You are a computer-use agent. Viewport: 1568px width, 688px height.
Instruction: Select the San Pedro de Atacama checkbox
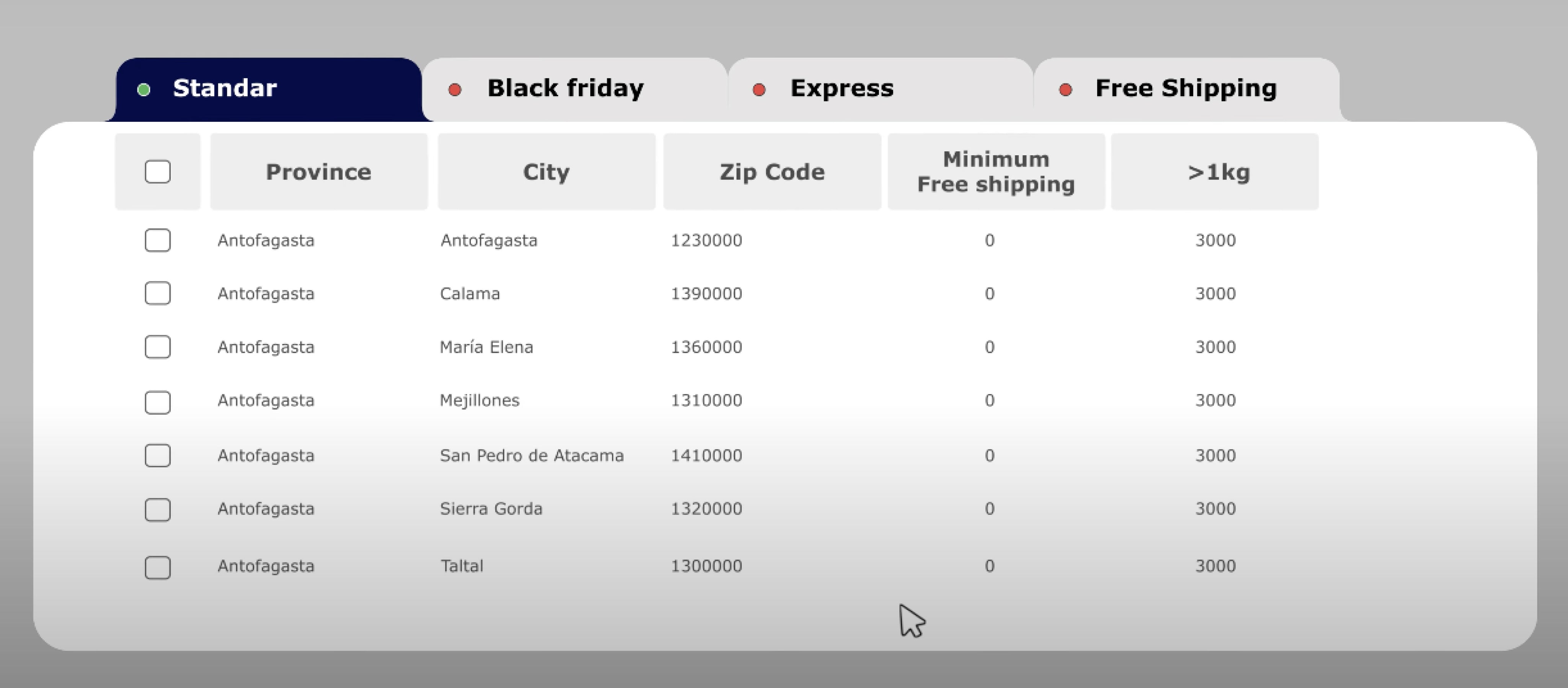158,455
